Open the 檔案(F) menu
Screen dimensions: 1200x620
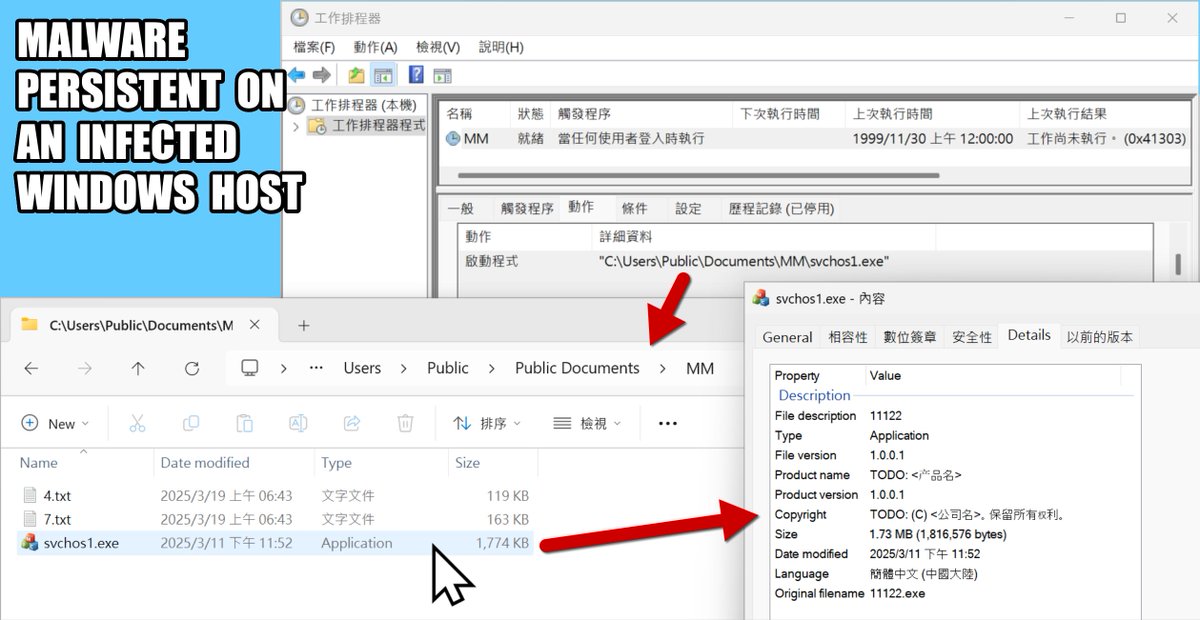pyautogui.click(x=314, y=47)
